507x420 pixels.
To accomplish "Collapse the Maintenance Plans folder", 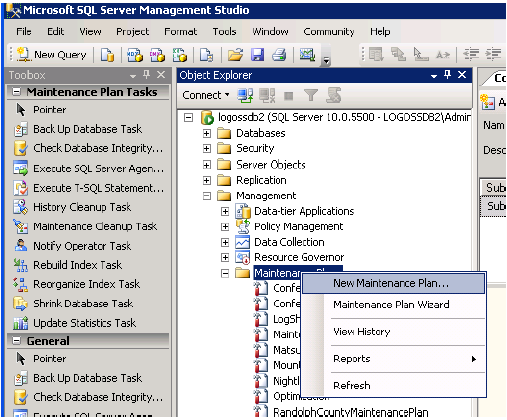I will pyautogui.click(x=225, y=273).
